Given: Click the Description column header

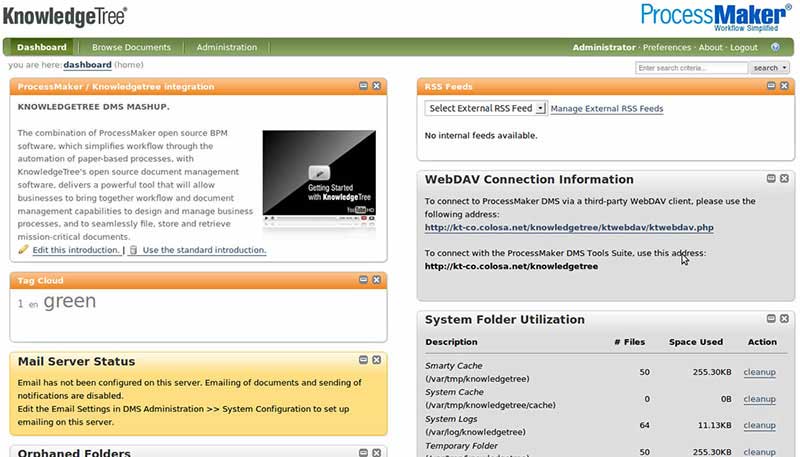Looking at the screenshot, I should click(452, 342).
